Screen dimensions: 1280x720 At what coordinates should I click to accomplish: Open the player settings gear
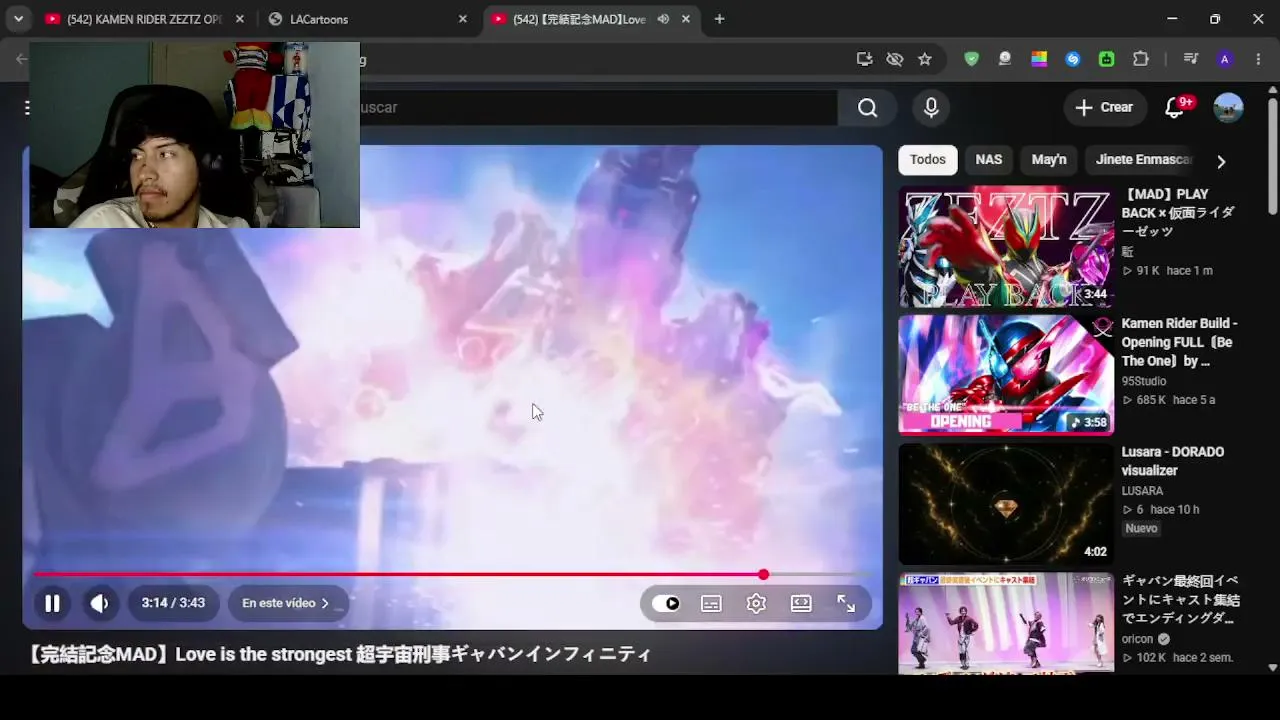(x=756, y=603)
